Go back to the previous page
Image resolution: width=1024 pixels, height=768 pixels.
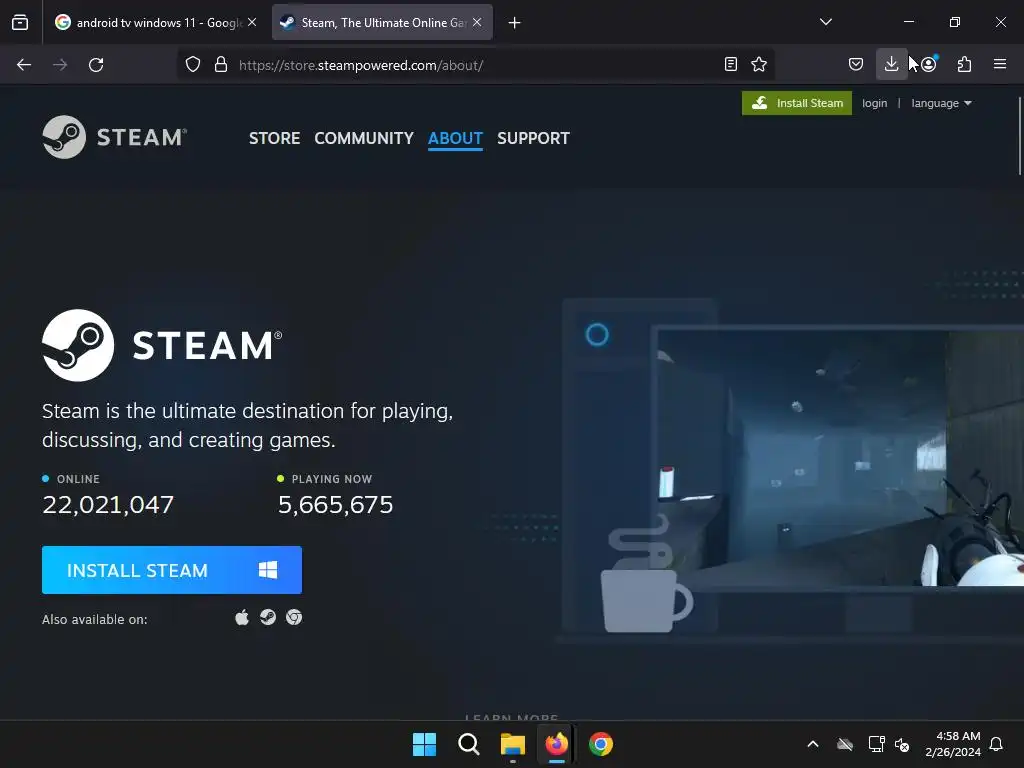[x=24, y=65]
